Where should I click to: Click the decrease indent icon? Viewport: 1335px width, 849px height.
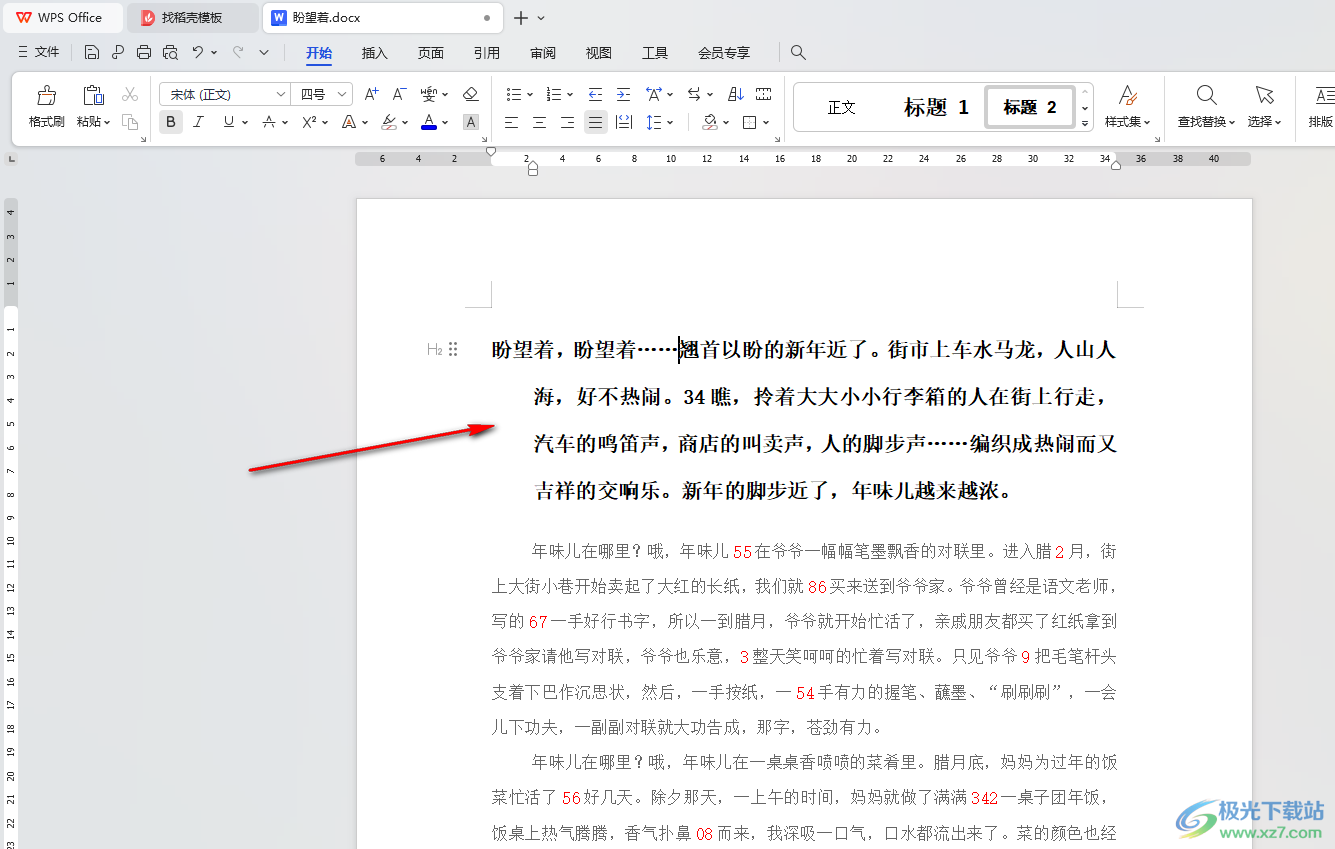coord(595,94)
